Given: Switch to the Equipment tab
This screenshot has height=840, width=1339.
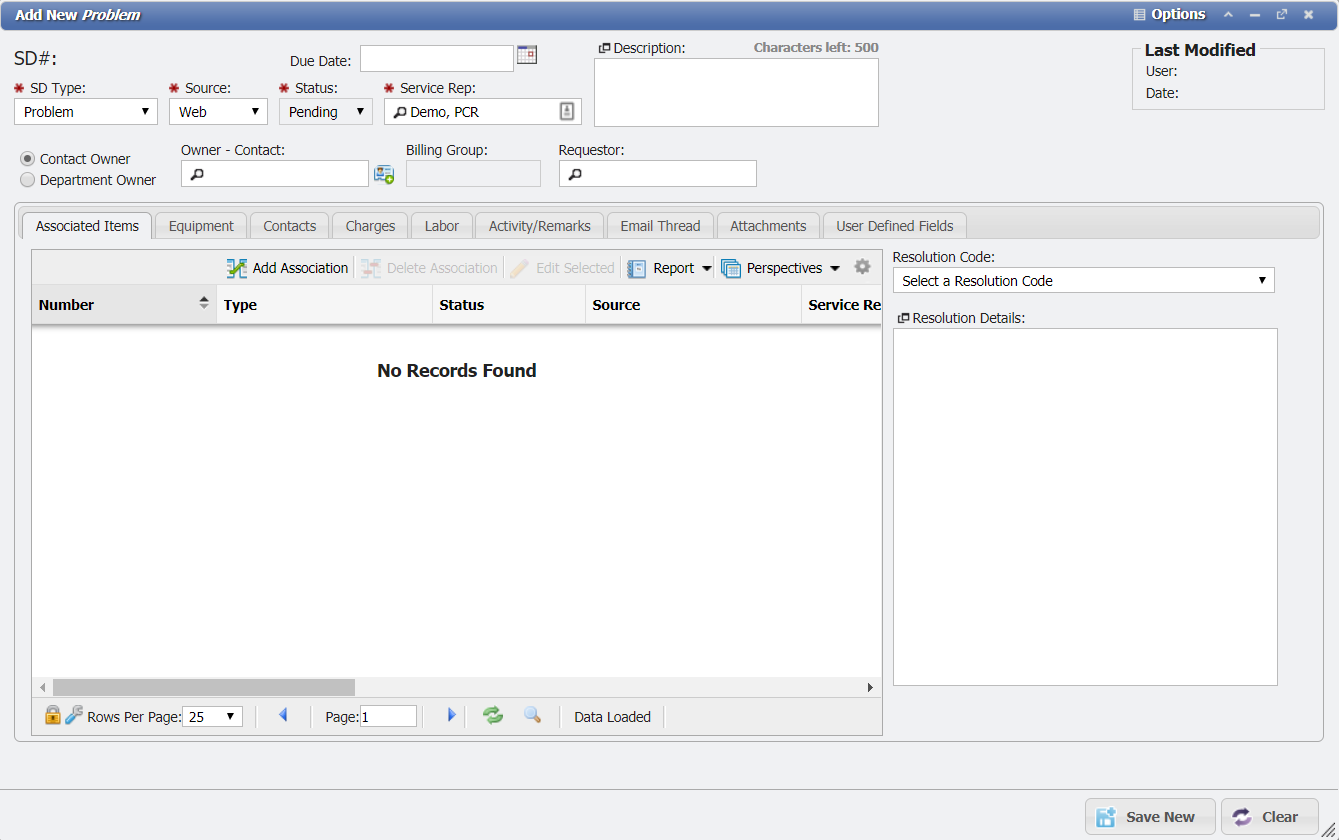Looking at the screenshot, I should (201, 226).
